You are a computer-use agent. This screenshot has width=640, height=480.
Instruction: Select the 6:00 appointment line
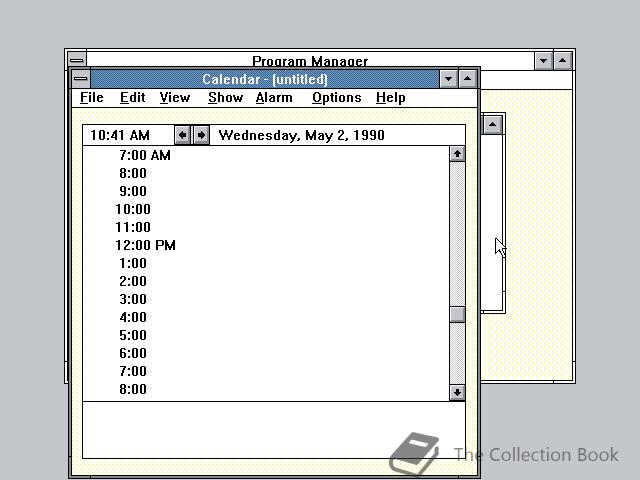(266, 353)
